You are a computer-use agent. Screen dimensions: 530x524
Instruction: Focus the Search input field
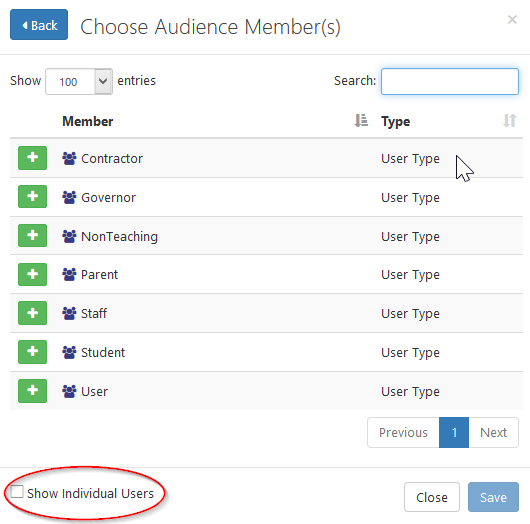pos(450,81)
